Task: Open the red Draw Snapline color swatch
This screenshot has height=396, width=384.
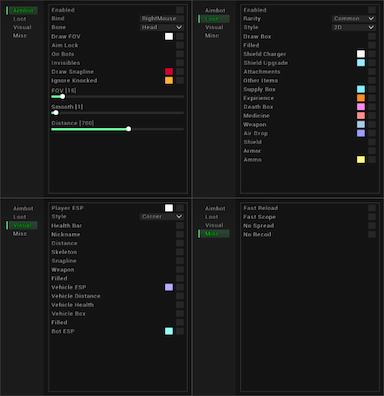Action: [169, 72]
